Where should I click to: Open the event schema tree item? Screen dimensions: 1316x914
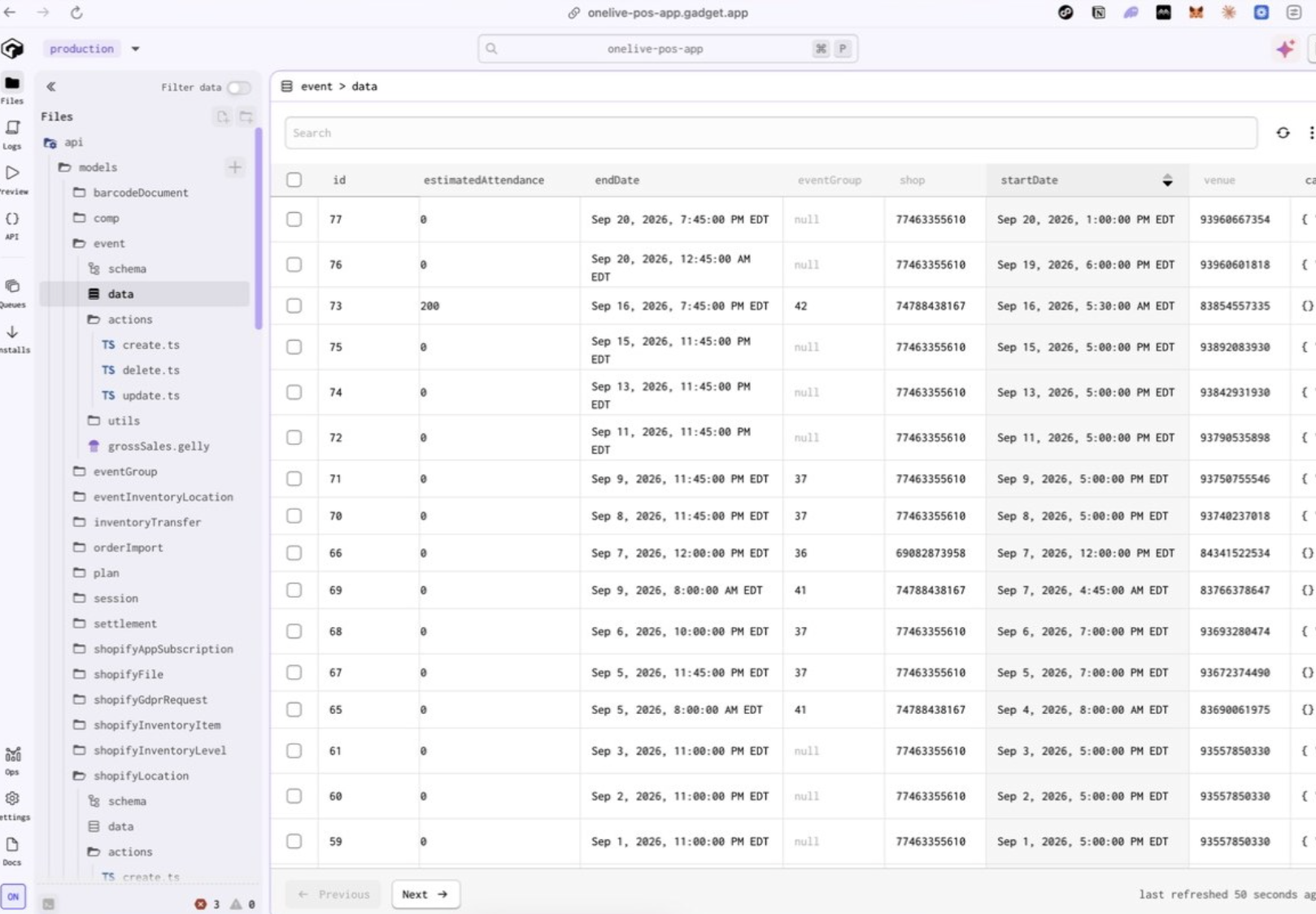[127, 268]
